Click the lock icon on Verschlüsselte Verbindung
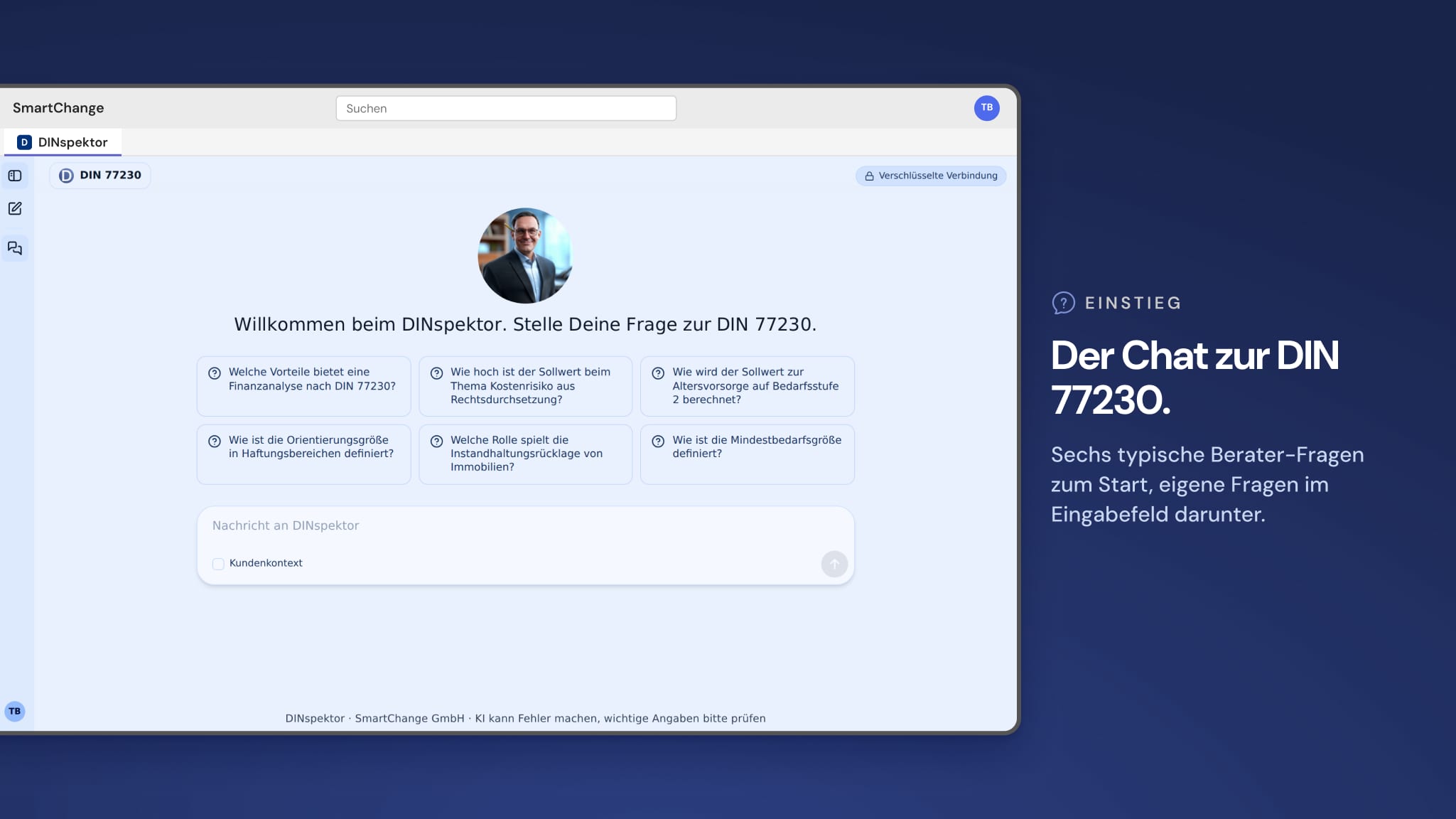This screenshot has height=819, width=1456. [868, 176]
